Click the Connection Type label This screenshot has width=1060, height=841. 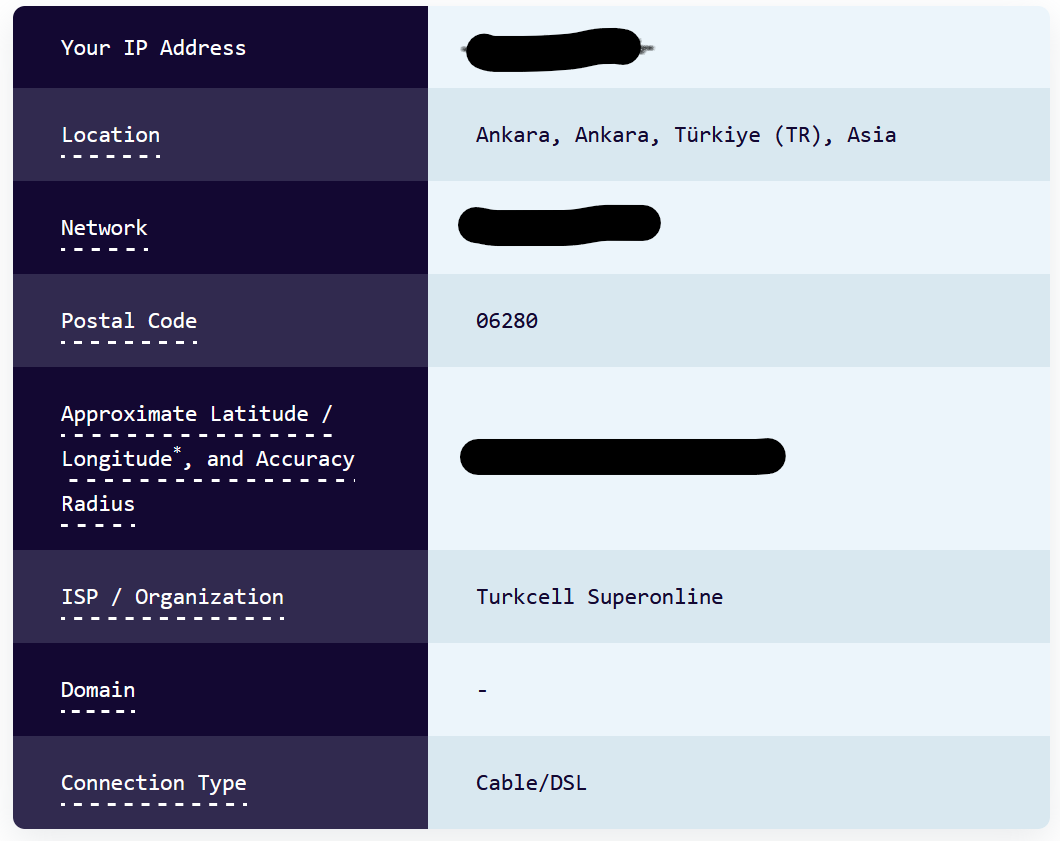(x=153, y=783)
